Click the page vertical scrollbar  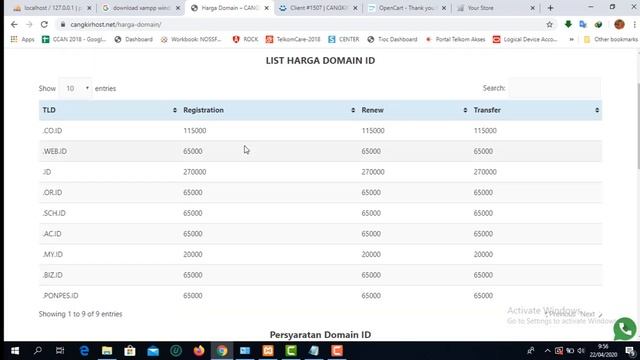(x=638, y=126)
